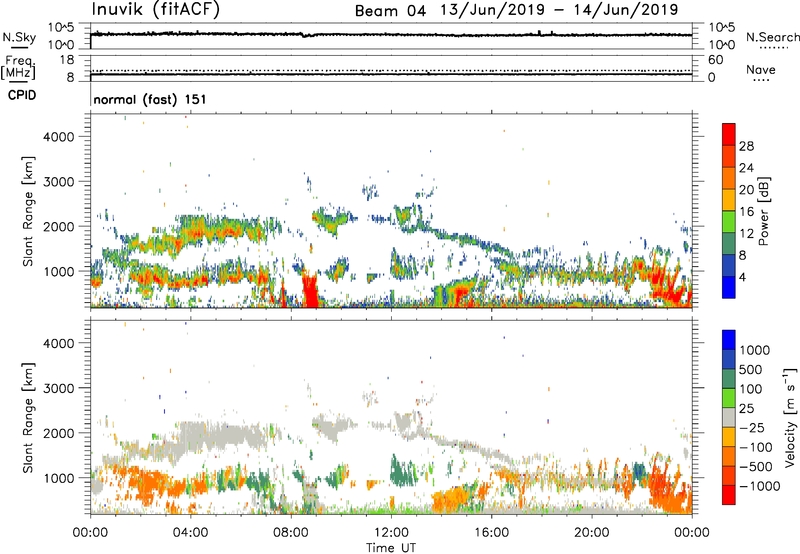
Task: Click the gray segment of Velocity color bar
Action: coord(729,418)
